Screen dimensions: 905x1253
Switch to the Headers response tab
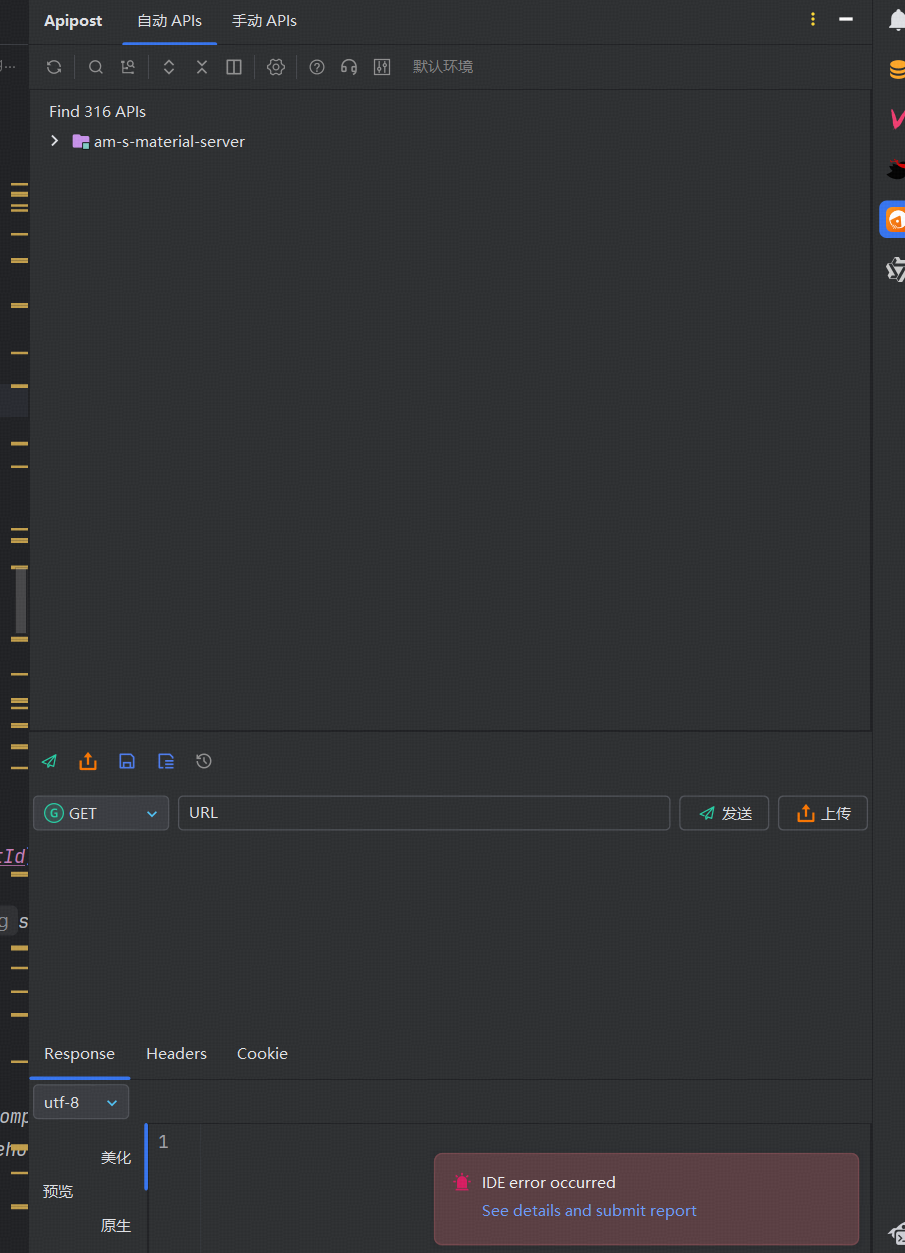click(x=176, y=1053)
